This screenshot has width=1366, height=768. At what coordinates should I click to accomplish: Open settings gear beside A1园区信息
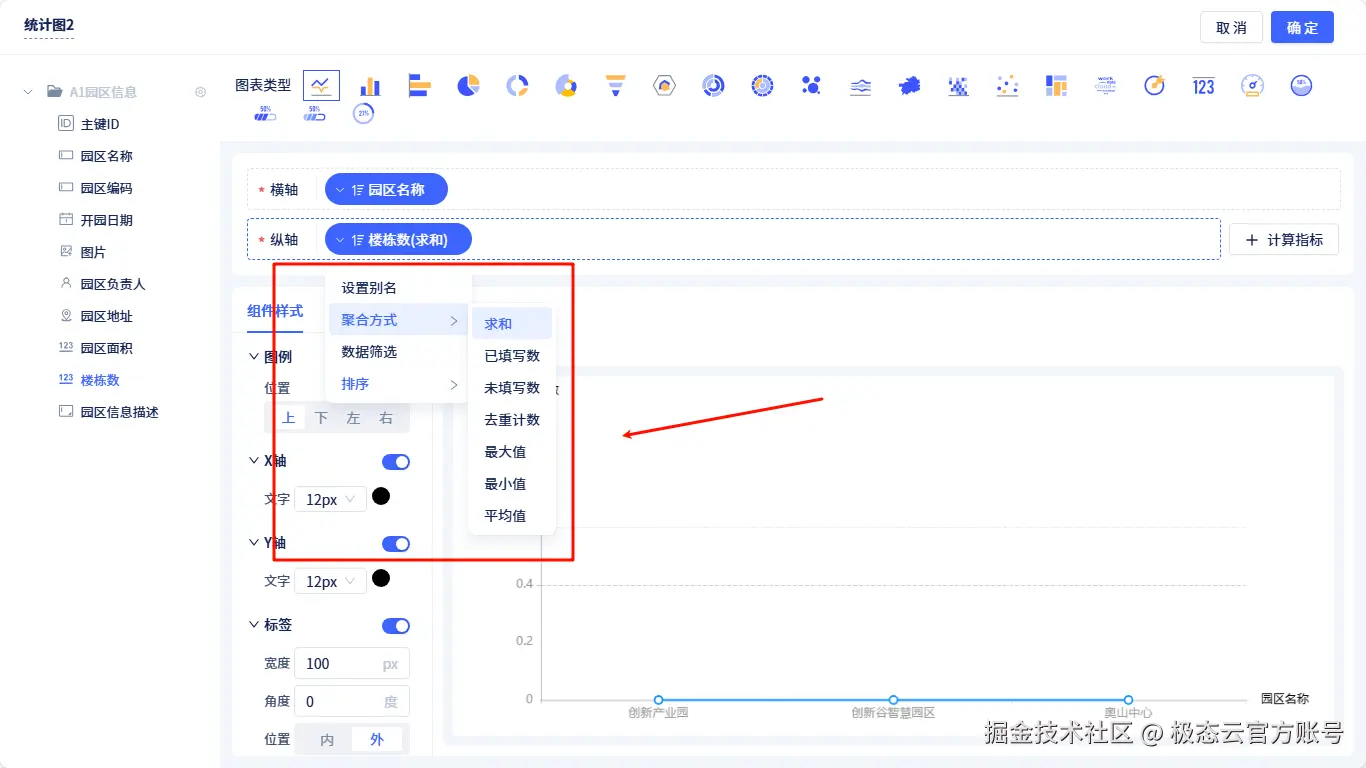tap(200, 92)
